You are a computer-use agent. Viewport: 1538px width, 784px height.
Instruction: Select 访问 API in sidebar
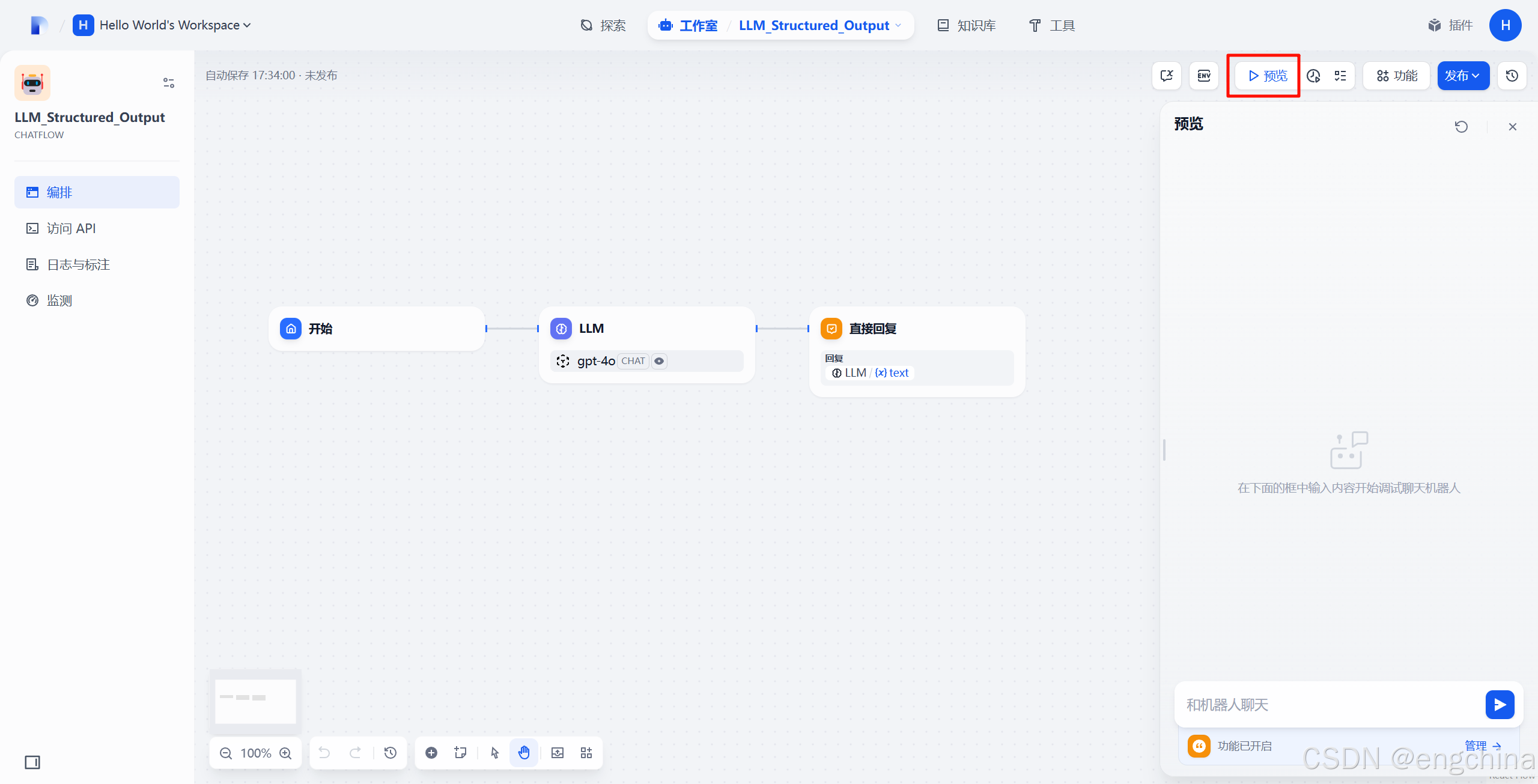pos(71,228)
